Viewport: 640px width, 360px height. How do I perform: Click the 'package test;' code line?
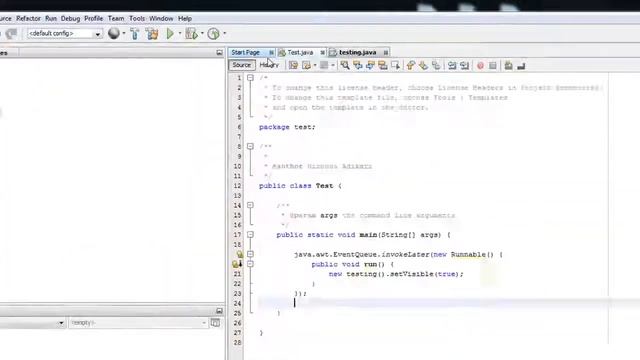click(287, 127)
